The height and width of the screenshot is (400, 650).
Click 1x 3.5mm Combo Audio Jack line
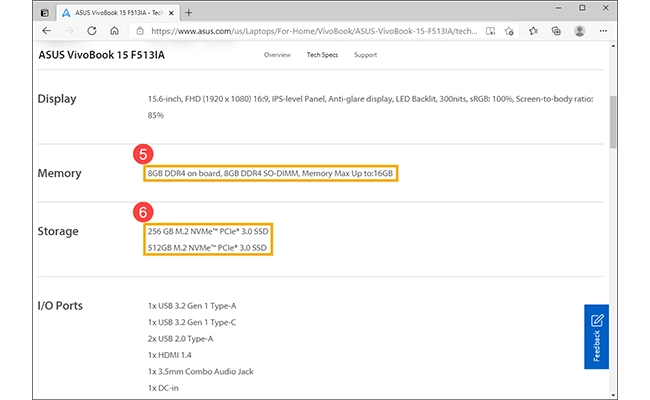click(x=201, y=371)
